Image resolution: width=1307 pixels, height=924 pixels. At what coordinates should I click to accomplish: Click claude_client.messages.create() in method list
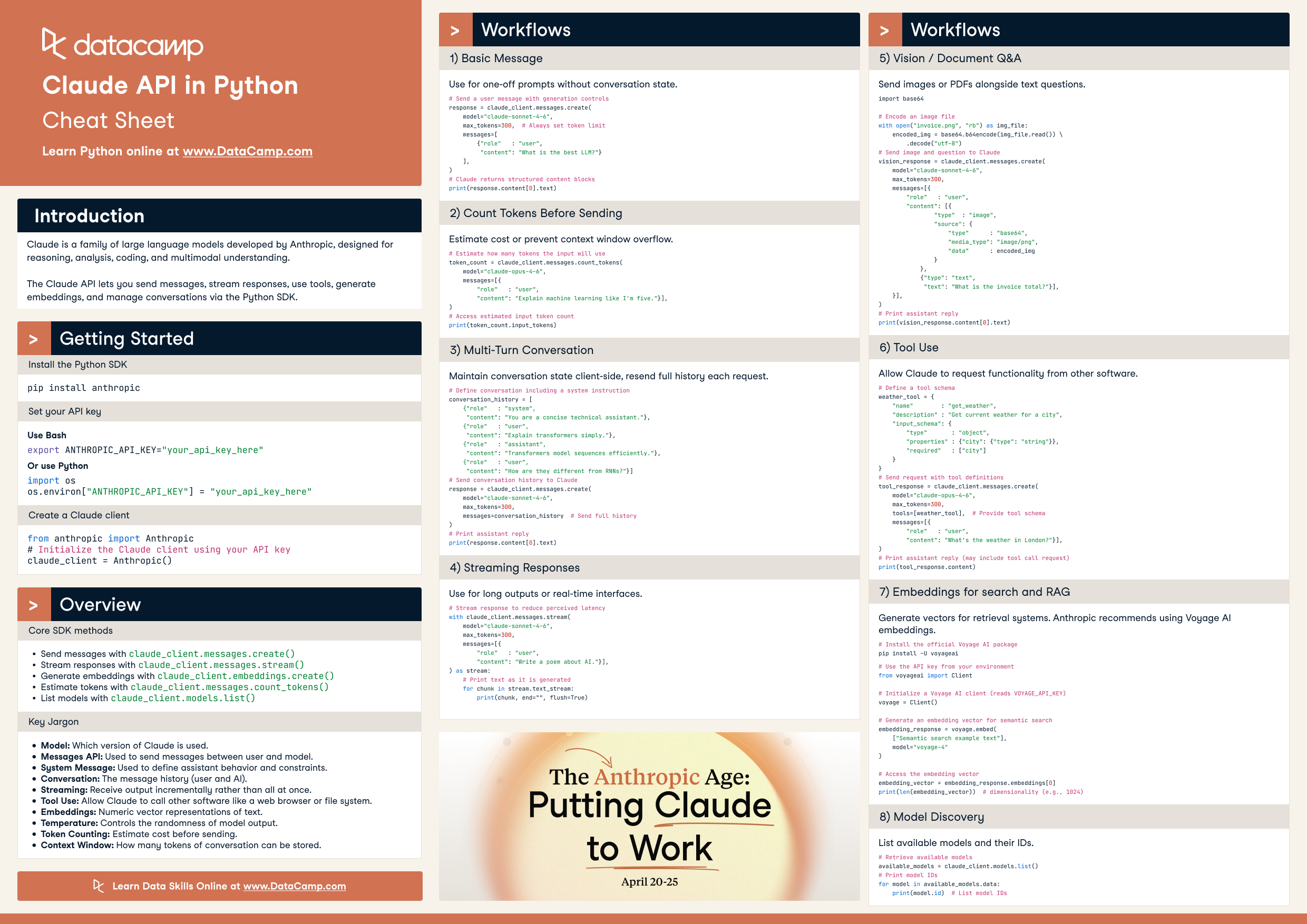(212, 654)
